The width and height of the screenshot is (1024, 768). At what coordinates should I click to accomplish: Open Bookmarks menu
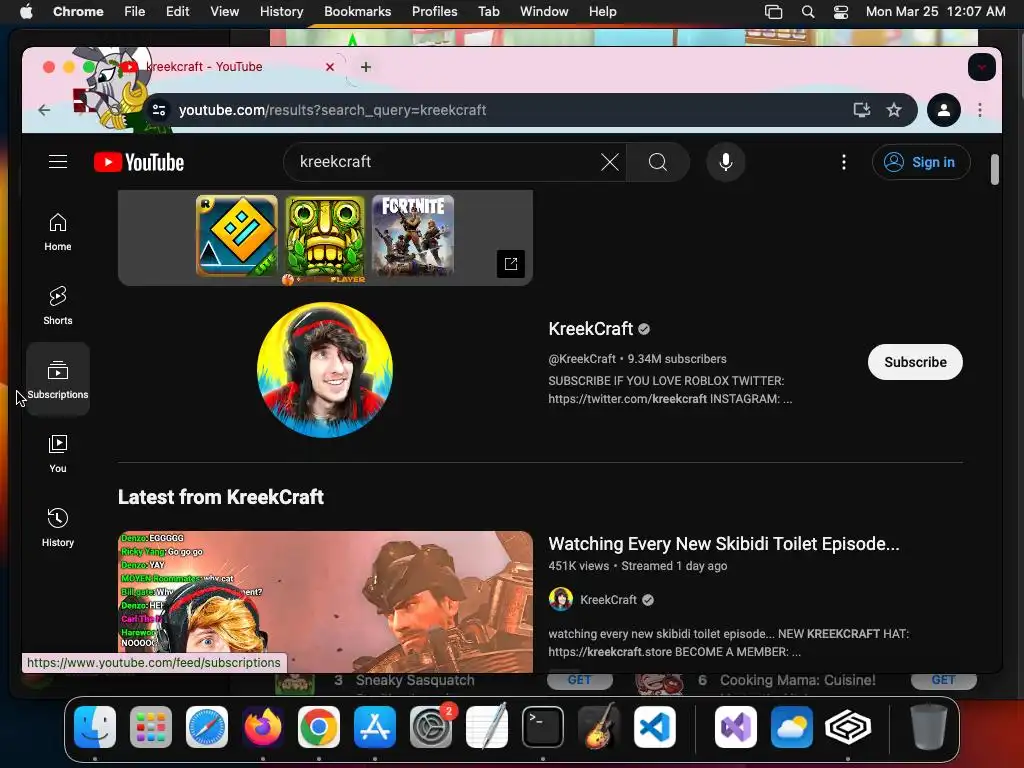click(357, 12)
